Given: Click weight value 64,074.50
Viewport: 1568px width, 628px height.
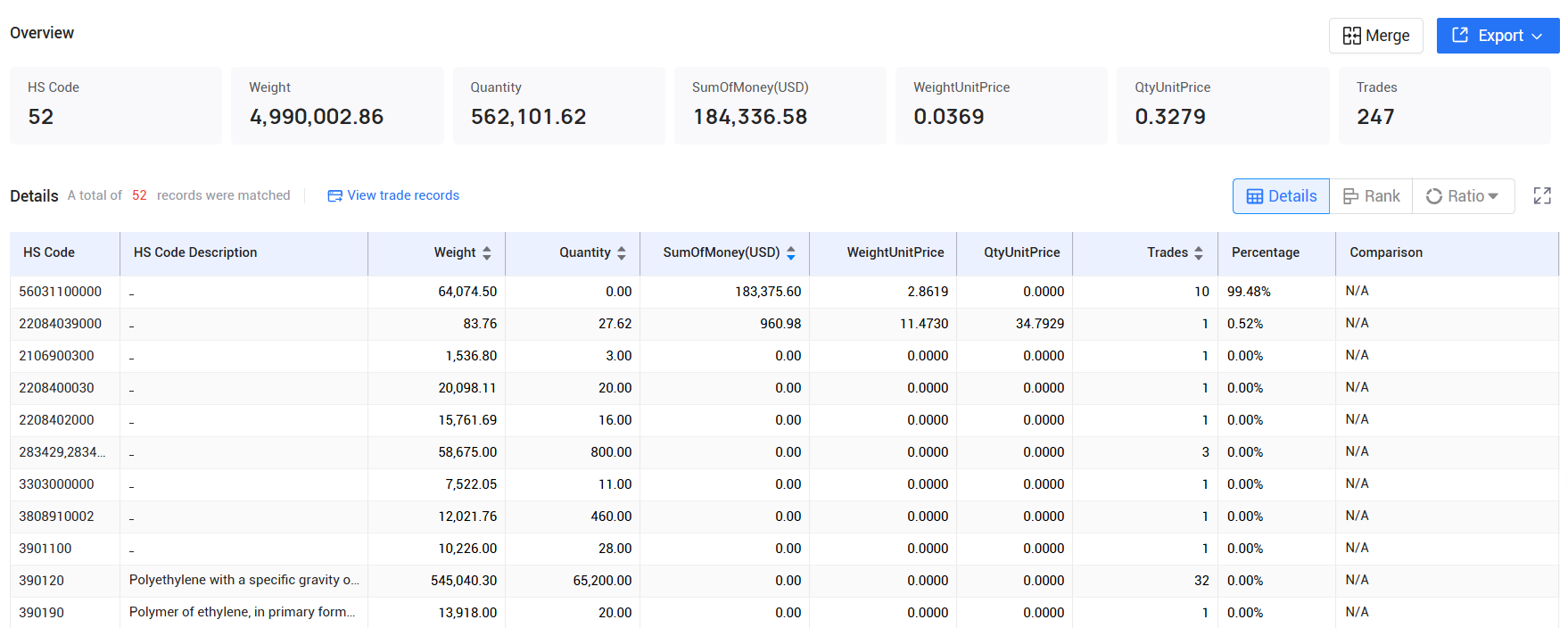Looking at the screenshot, I should tap(467, 292).
